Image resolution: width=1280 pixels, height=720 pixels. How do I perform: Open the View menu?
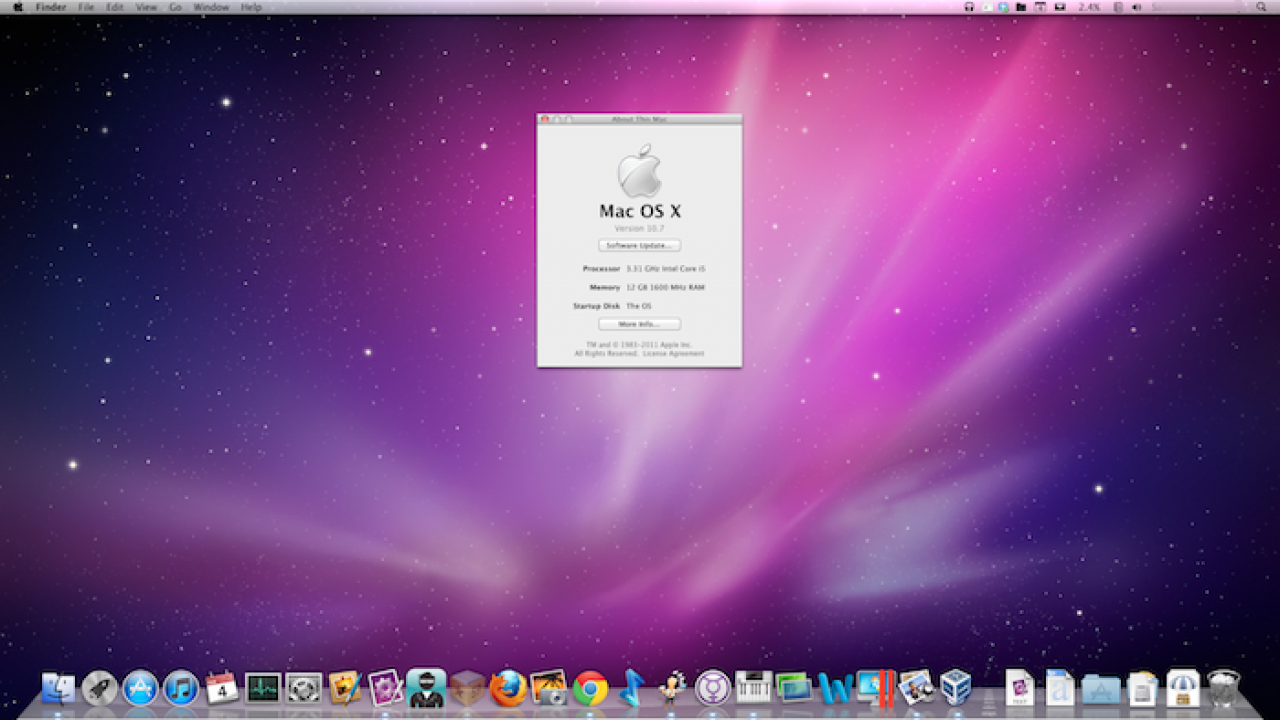146,7
